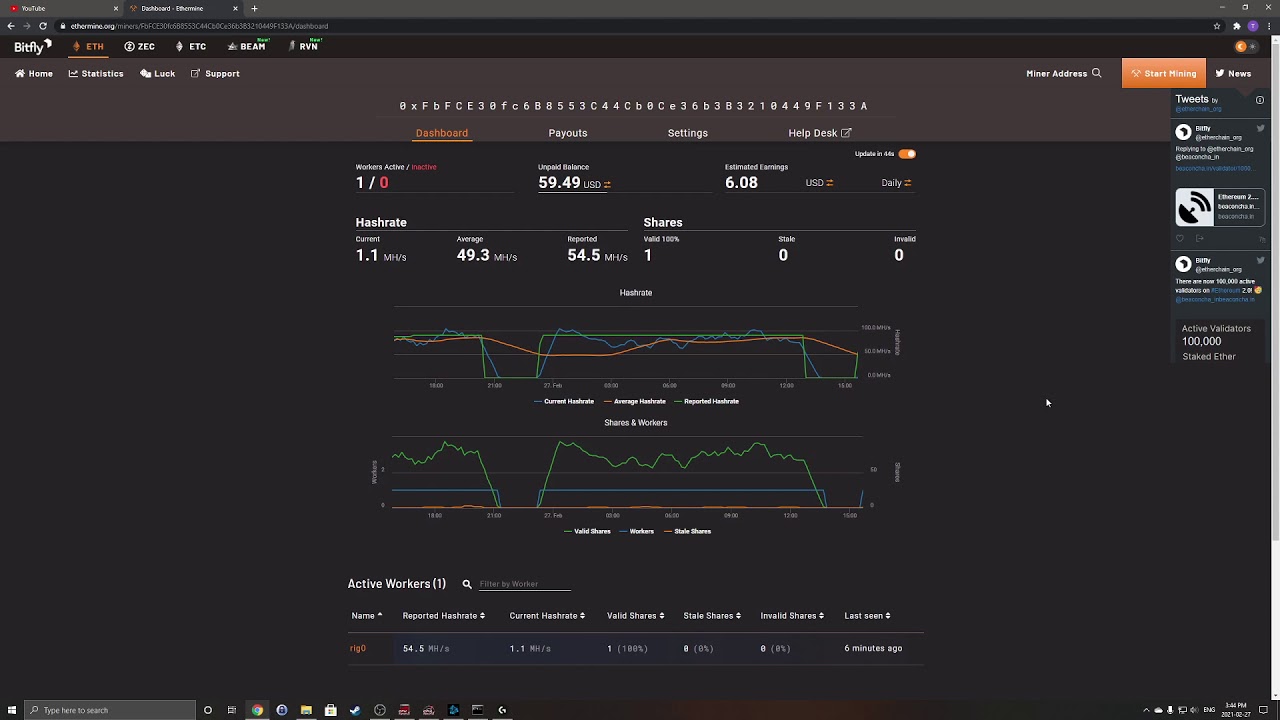Open the Help Desk external link
This screenshot has width=1280, height=720.
[820, 133]
